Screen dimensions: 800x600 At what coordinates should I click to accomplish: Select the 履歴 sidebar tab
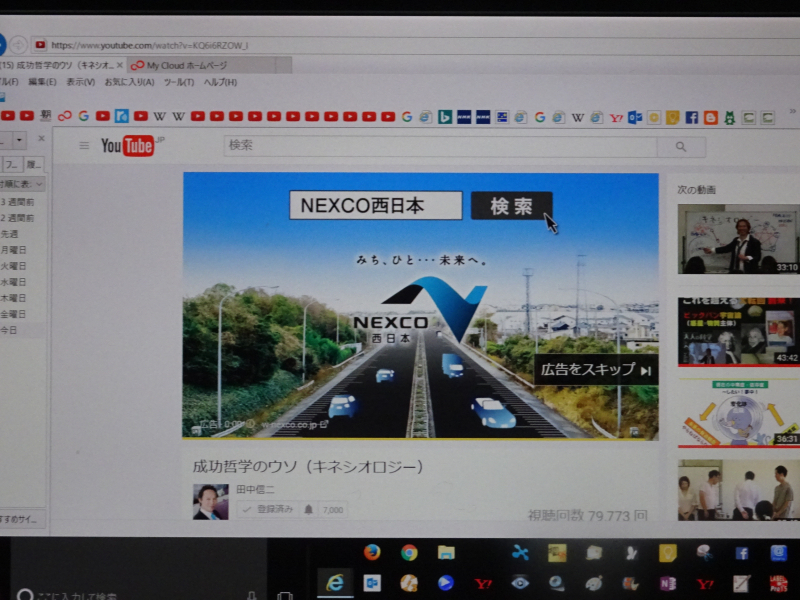(34, 164)
